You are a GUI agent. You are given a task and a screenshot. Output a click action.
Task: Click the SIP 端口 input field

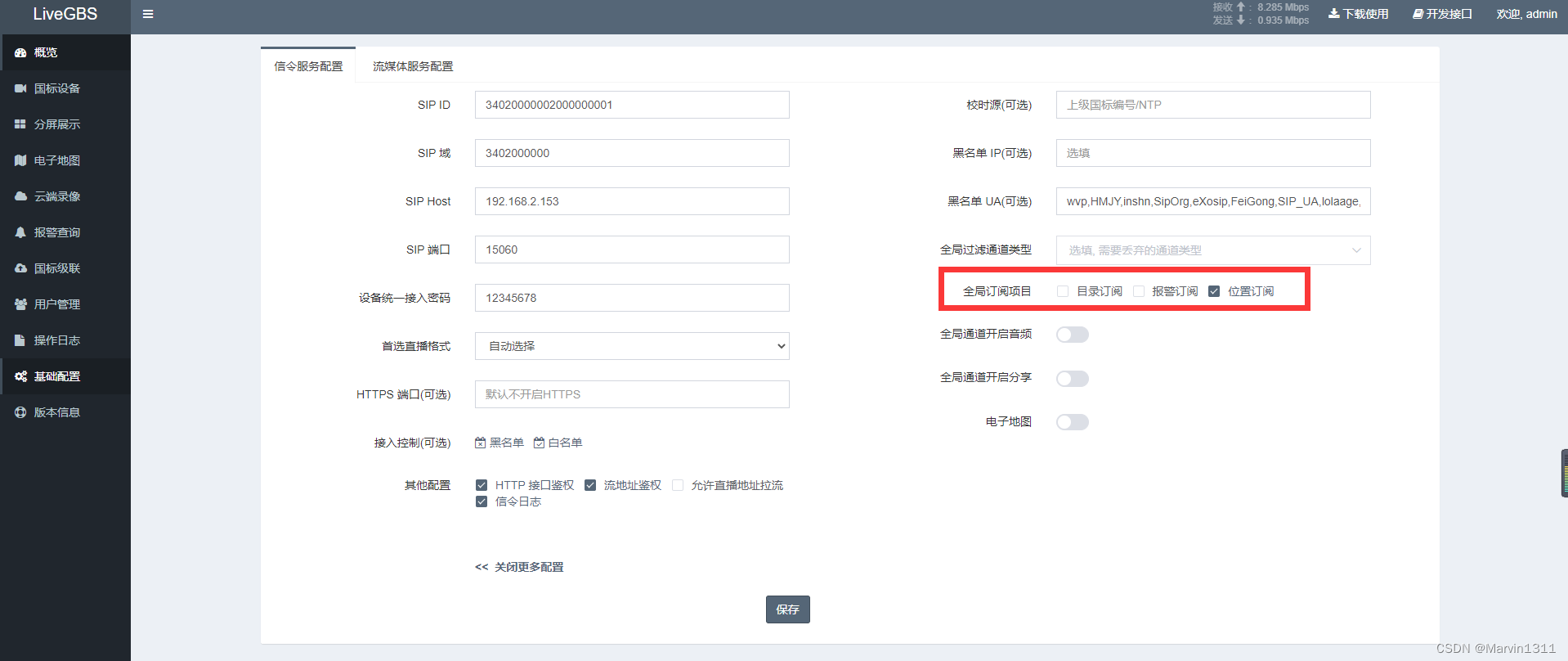632,250
